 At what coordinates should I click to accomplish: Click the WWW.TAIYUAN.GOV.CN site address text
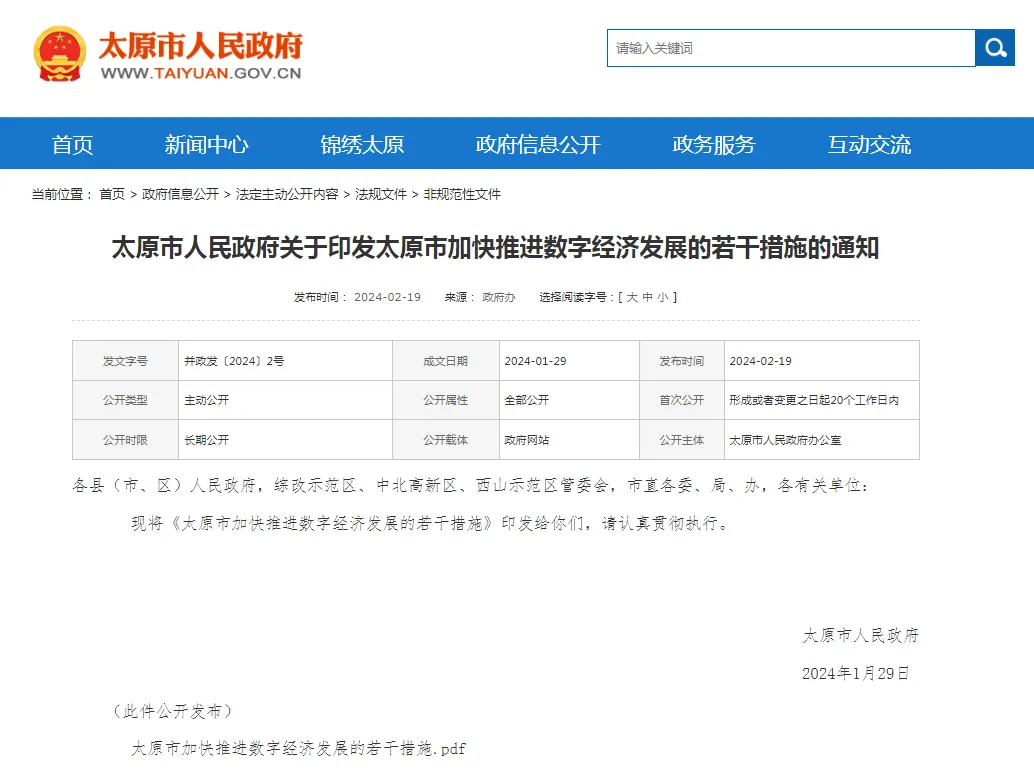[201, 73]
